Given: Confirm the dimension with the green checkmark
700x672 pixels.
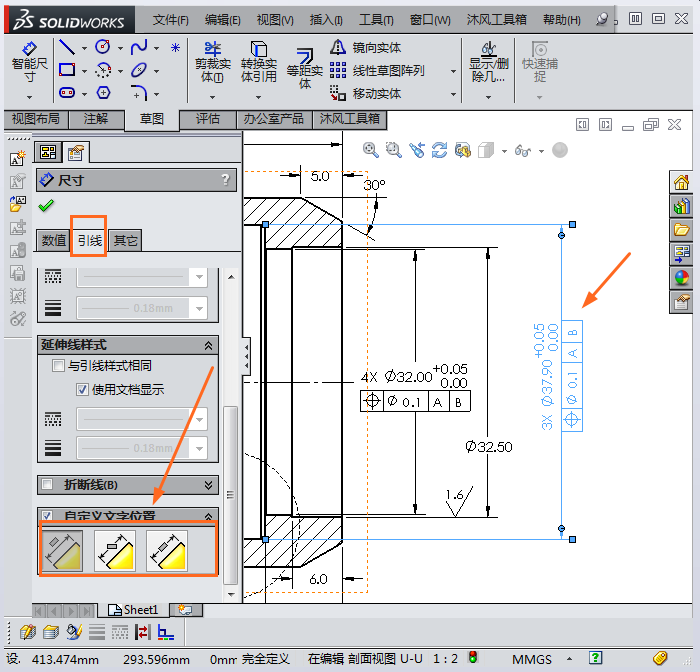Looking at the screenshot, I should coord(45,205).
